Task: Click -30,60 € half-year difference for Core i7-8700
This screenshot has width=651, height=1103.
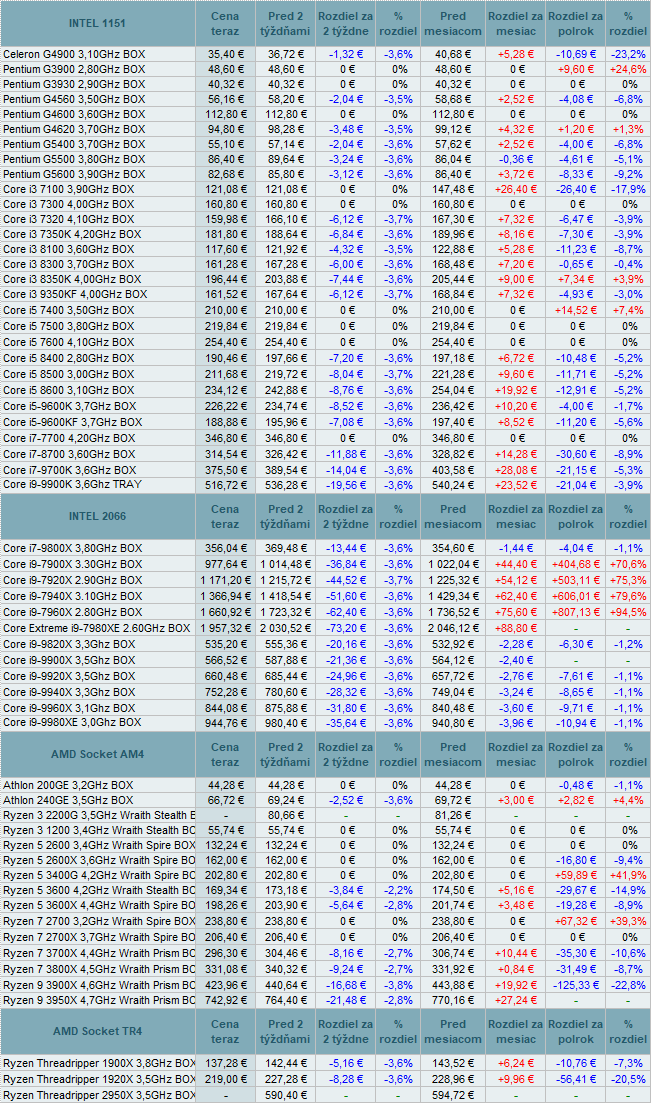Action: pyautogui.click(x=577, y=454)
